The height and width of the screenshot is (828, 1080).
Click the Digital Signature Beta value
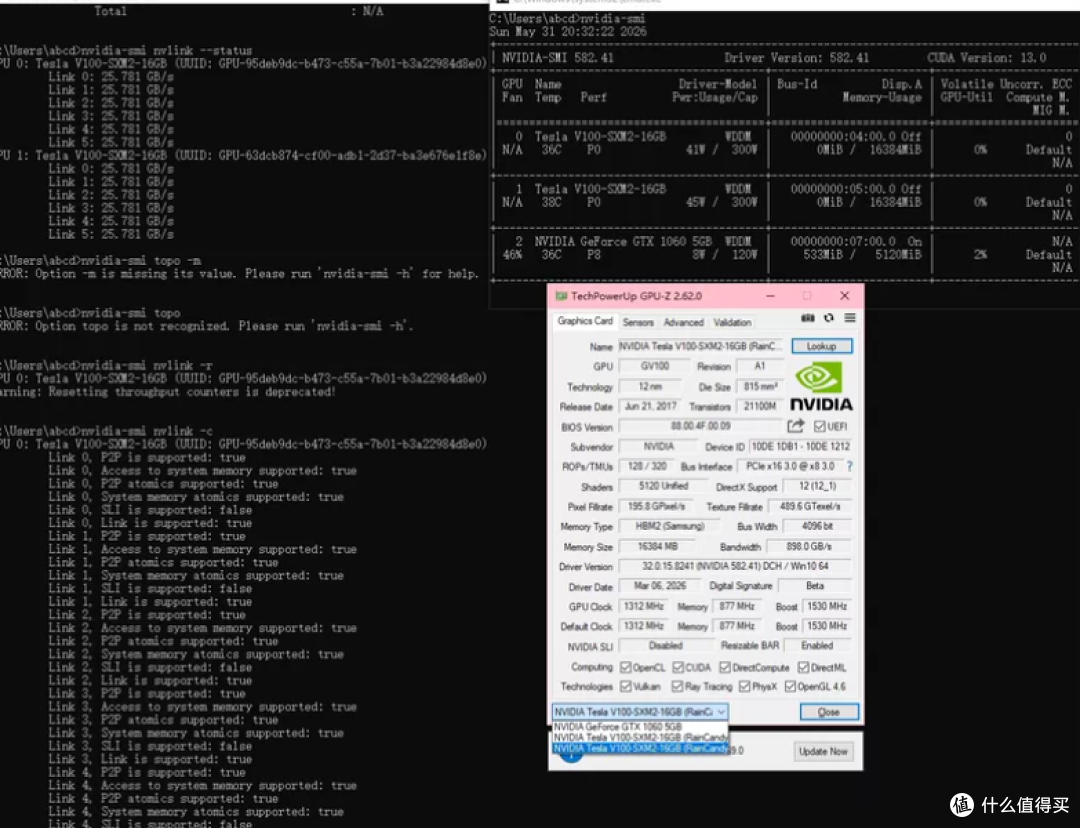(x=815, y=586)
